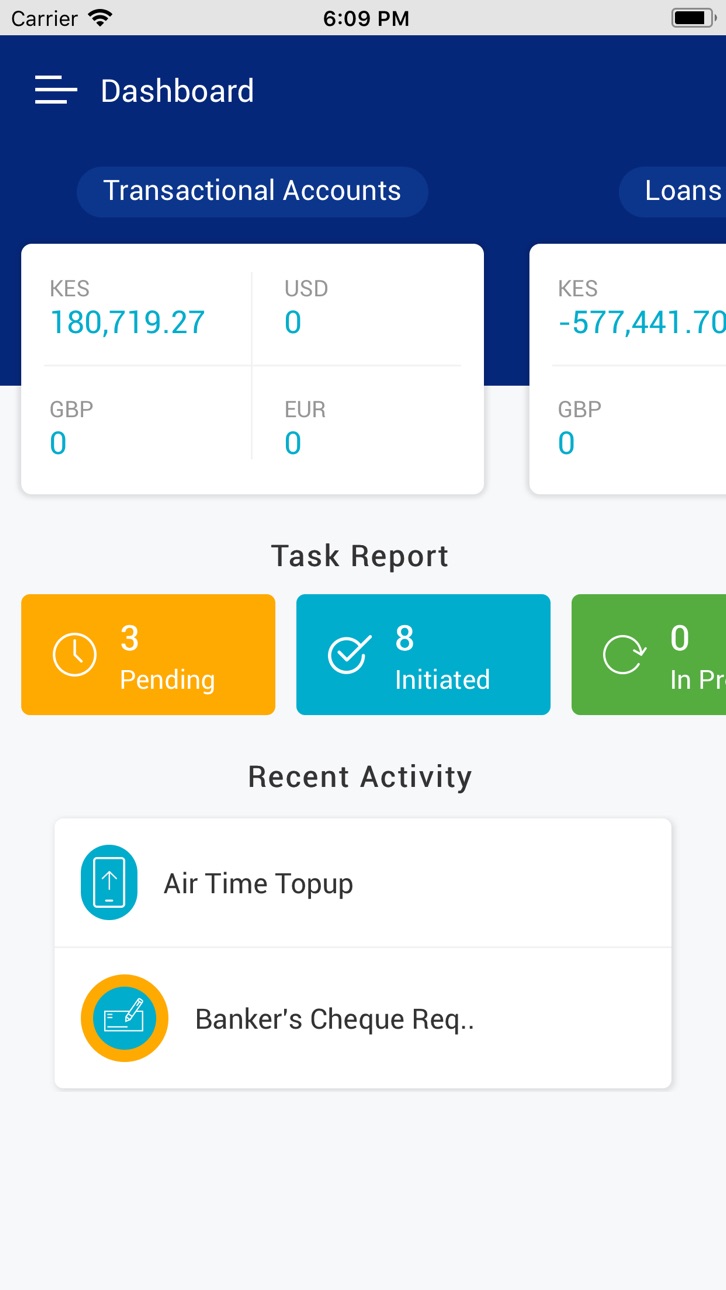Open the hamburger navigation menu
The image size is (726, 1290).
(x=56, y=90)
